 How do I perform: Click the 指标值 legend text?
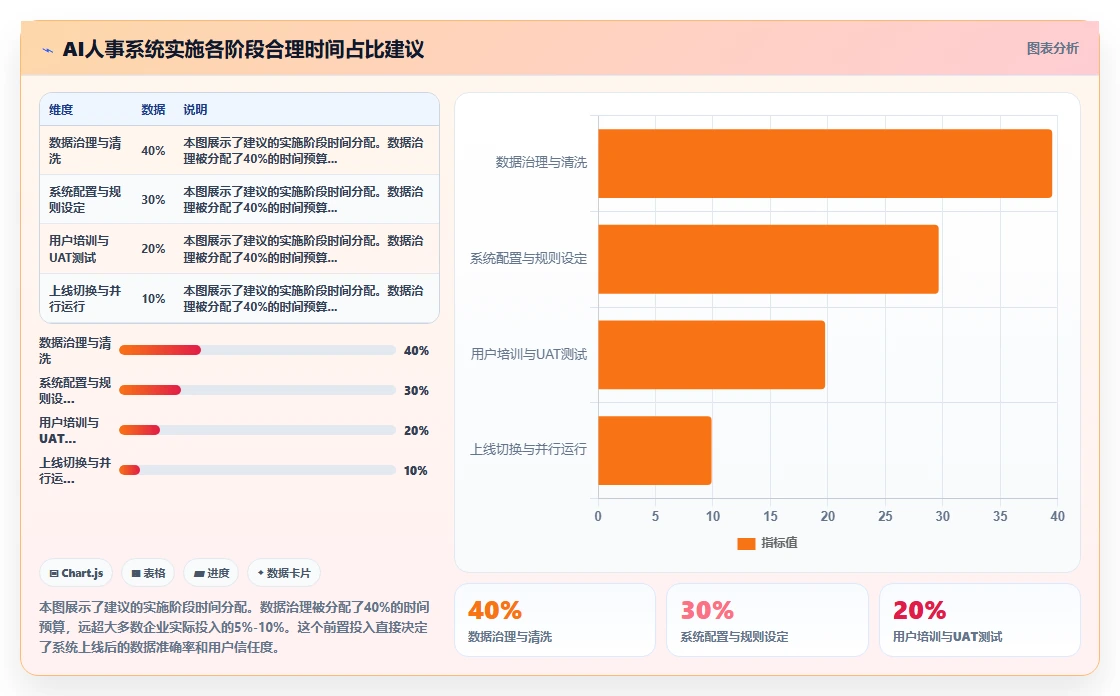click(x=779, y=543)
